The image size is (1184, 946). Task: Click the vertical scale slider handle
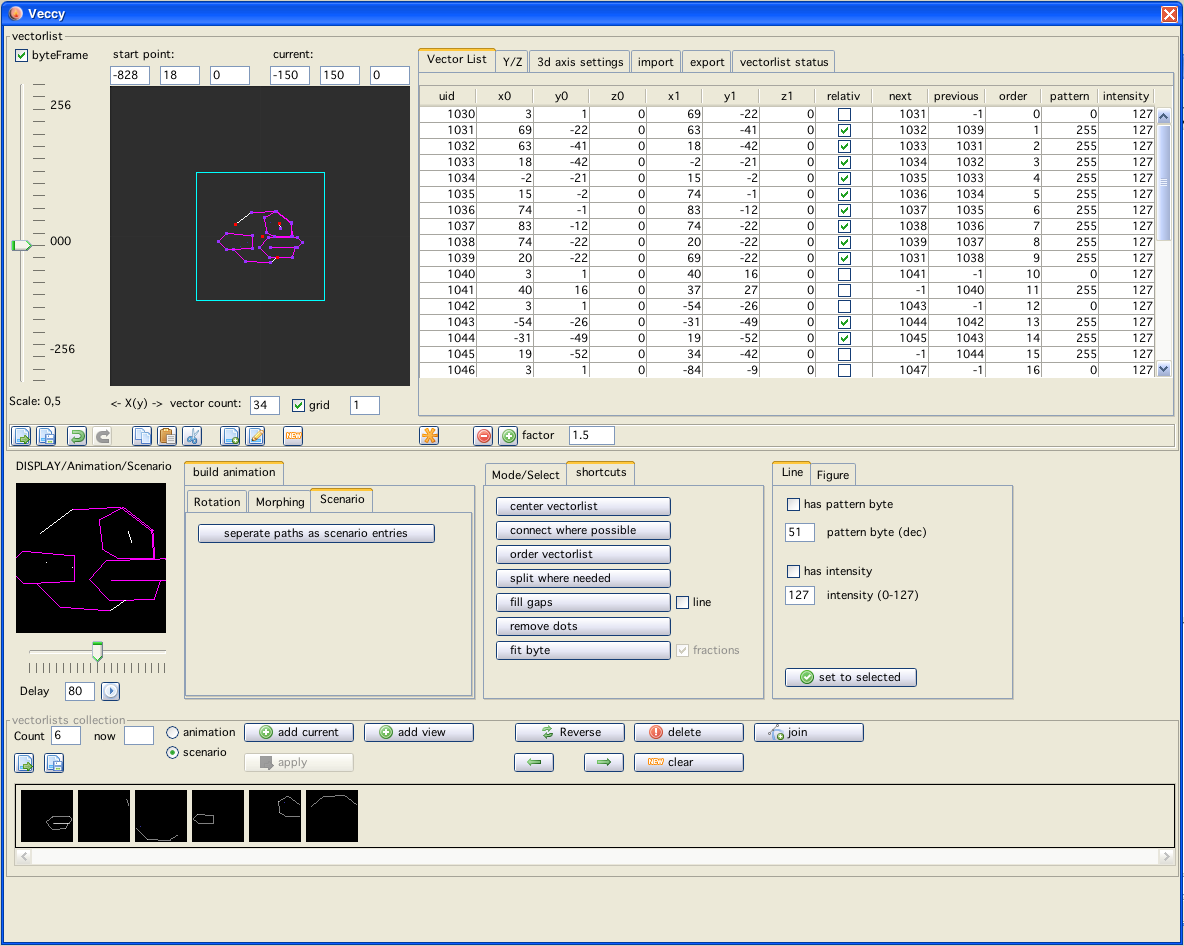pos(21,244)
